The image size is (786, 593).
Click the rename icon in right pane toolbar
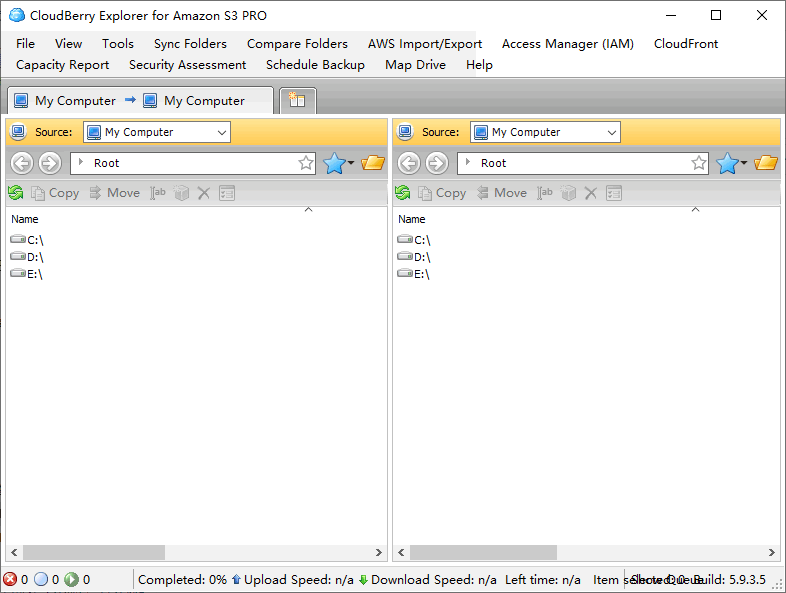tap(545, 193)
